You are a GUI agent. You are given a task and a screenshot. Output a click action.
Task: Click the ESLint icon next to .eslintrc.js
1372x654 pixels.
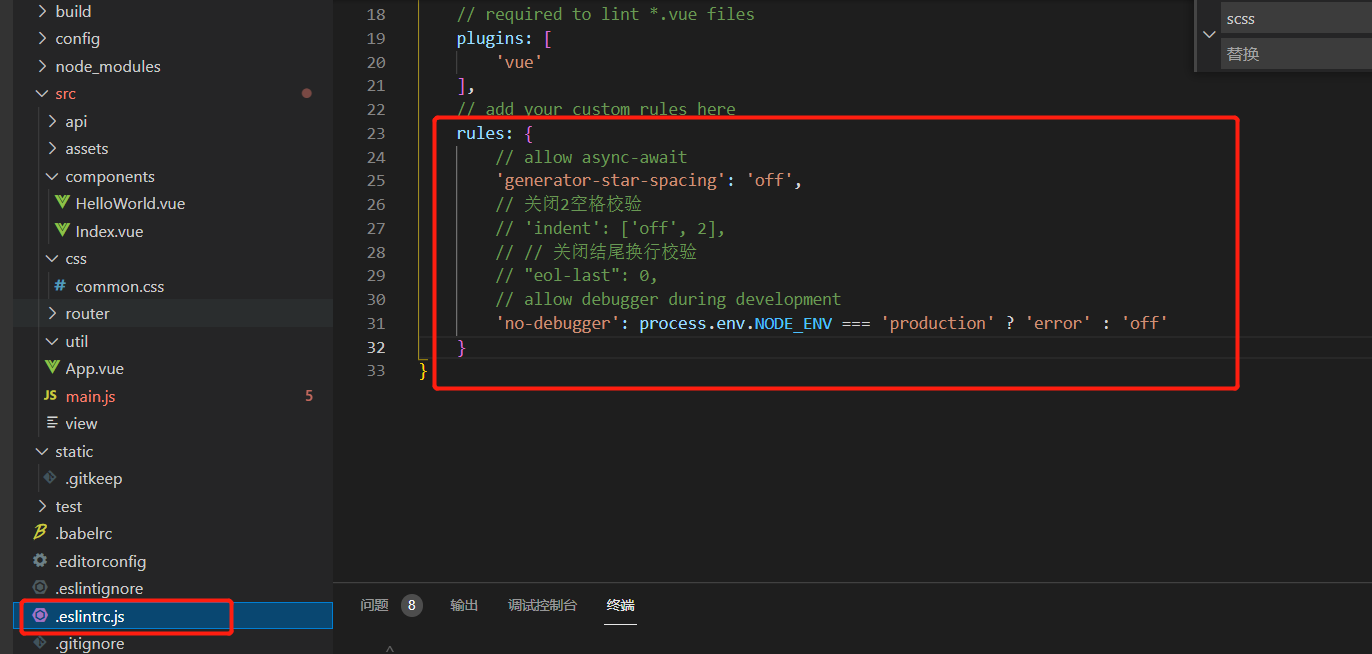tap(40, 615)
